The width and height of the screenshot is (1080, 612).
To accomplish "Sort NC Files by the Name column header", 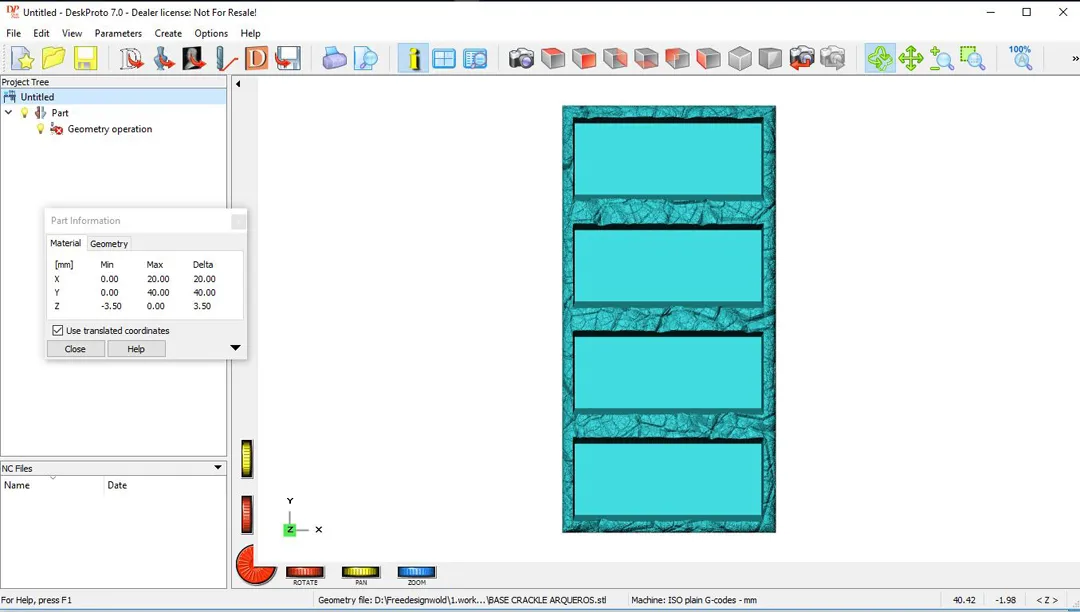I will (52, 485).
